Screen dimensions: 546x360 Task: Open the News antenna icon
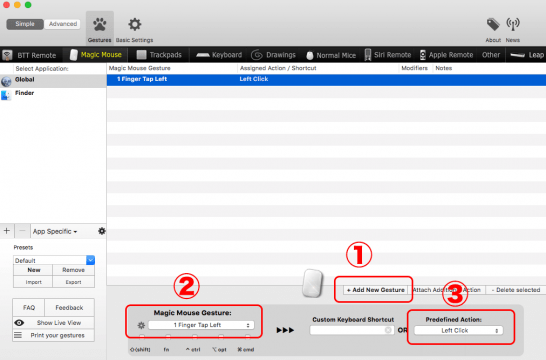[513, 30]
